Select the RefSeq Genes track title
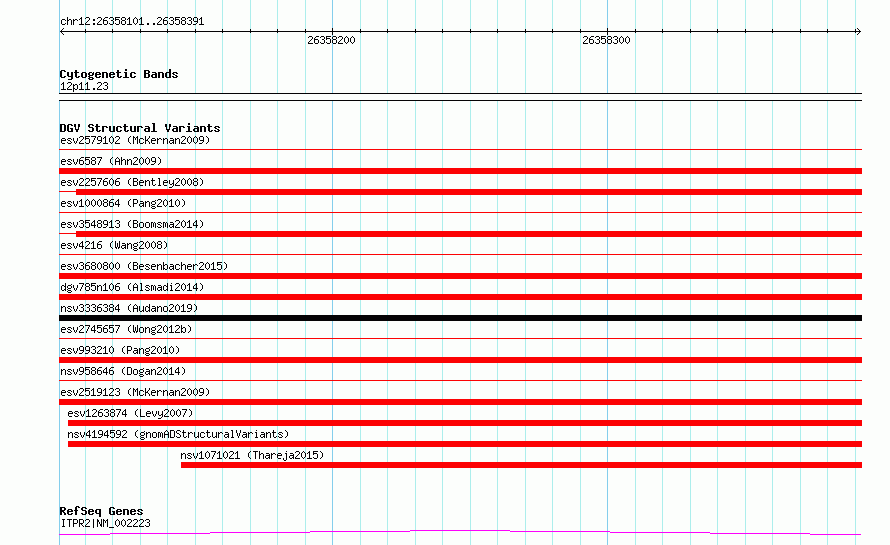Image resolution: width=890 pixels, height=545 pixels. point(102,511)
